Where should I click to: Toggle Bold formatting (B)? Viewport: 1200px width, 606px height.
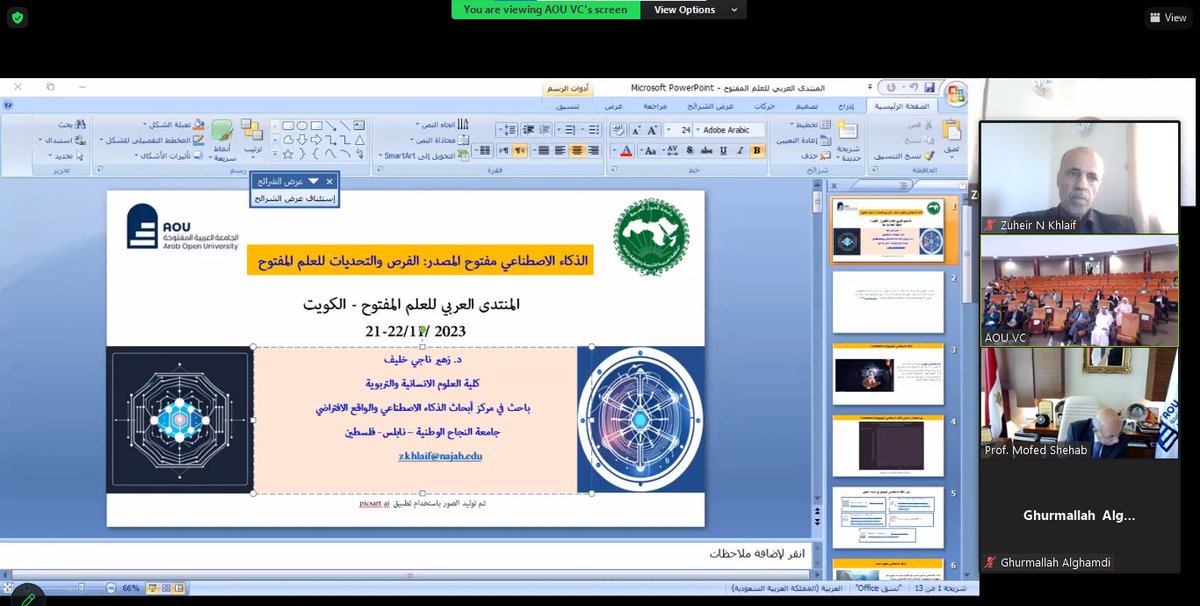coord(755,150)
